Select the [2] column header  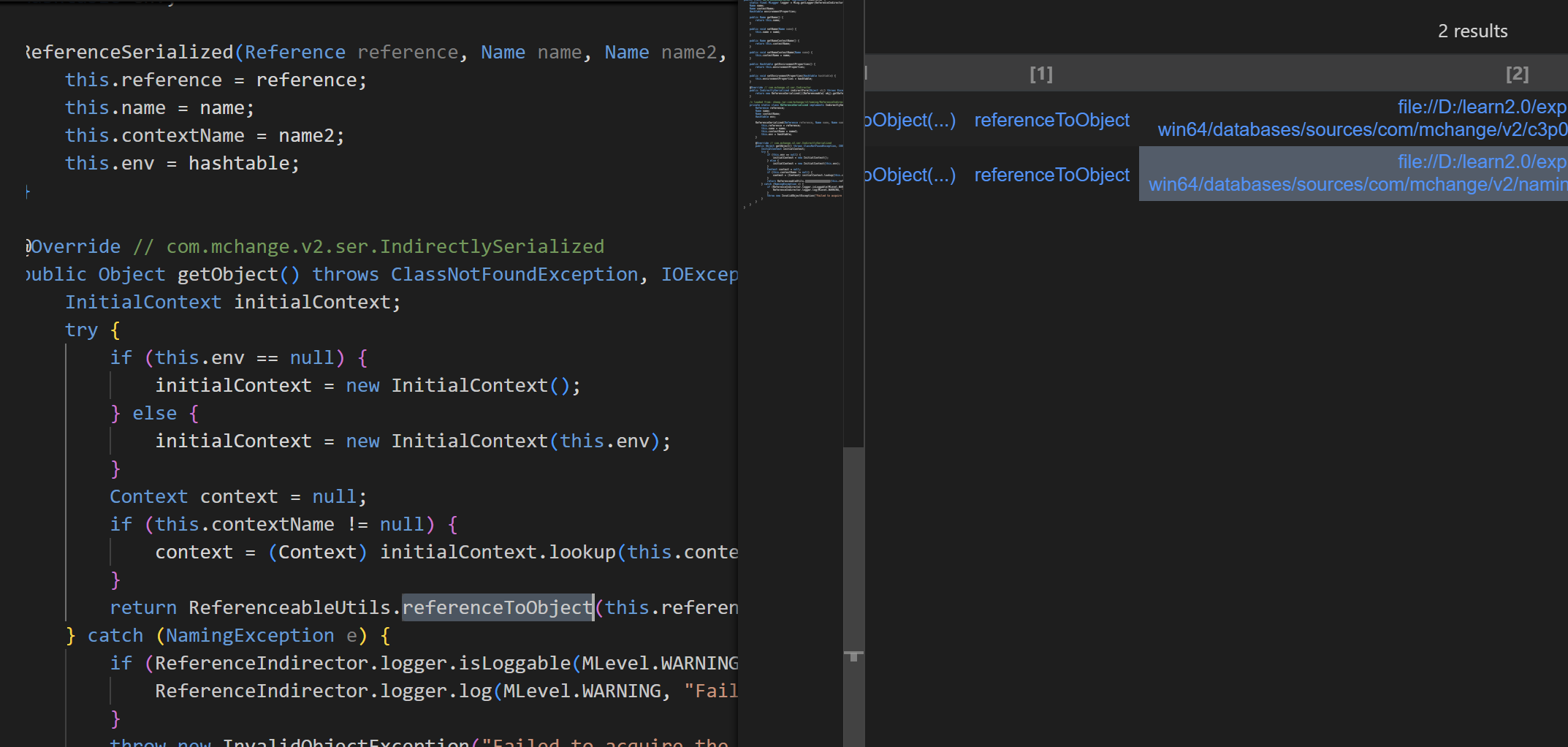[1517, 74]
